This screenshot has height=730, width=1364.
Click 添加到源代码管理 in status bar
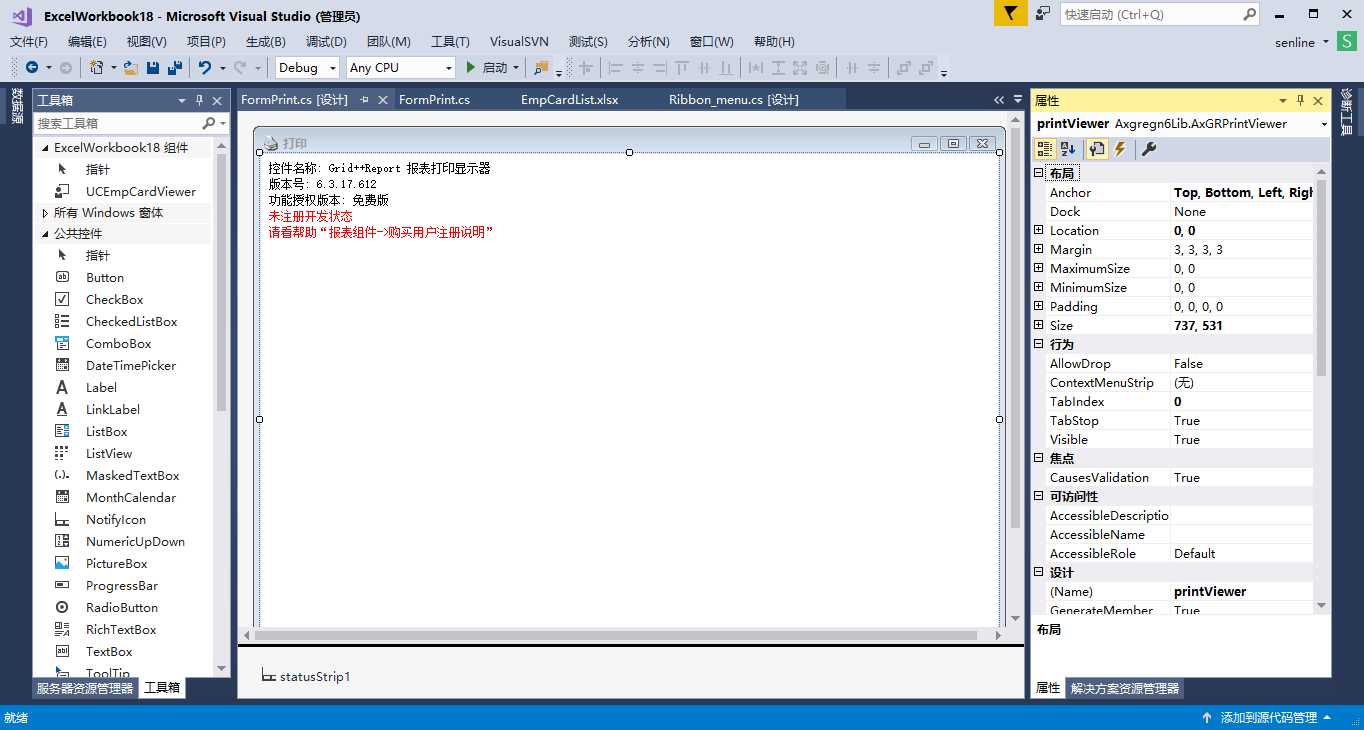(1268, 717)
